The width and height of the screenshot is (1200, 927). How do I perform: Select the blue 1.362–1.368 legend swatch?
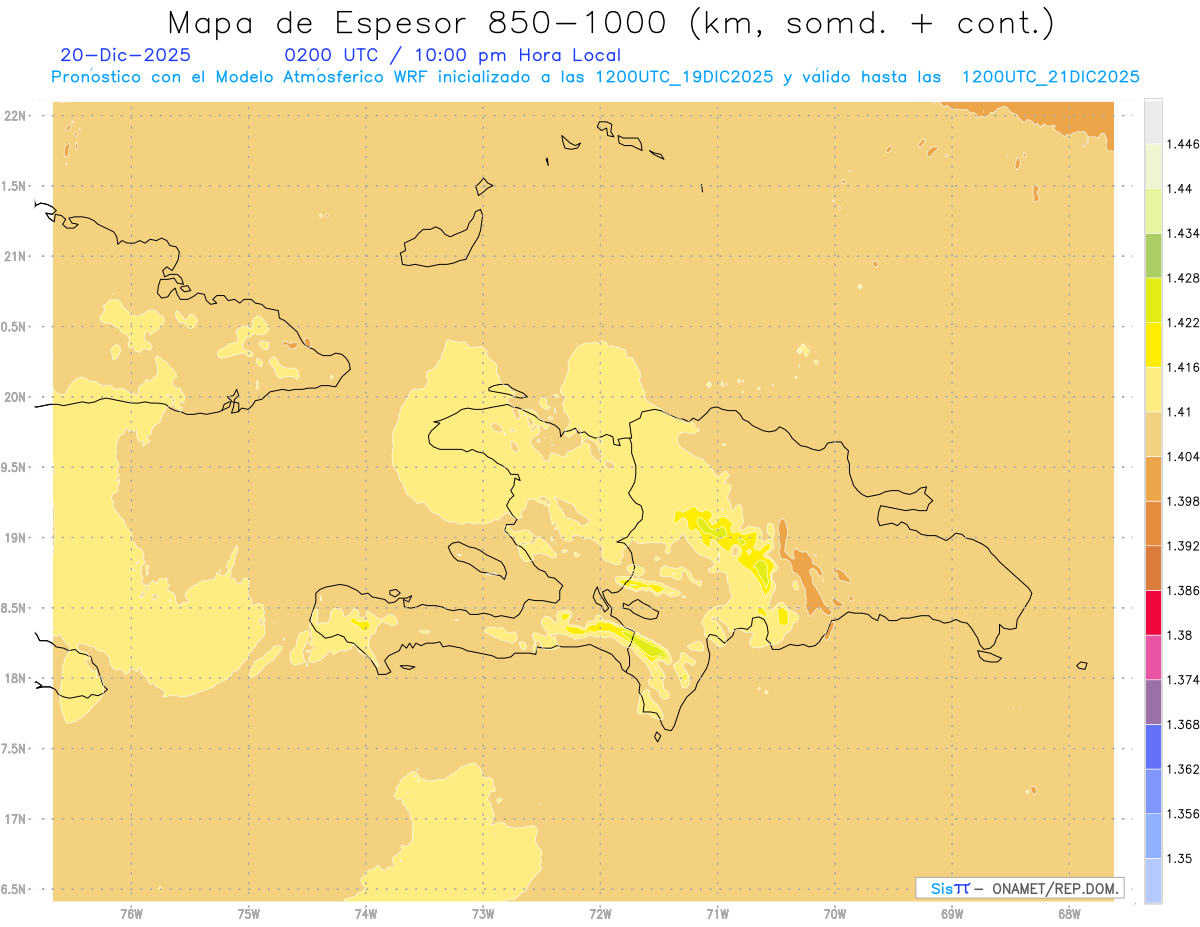coord(1153,746)
